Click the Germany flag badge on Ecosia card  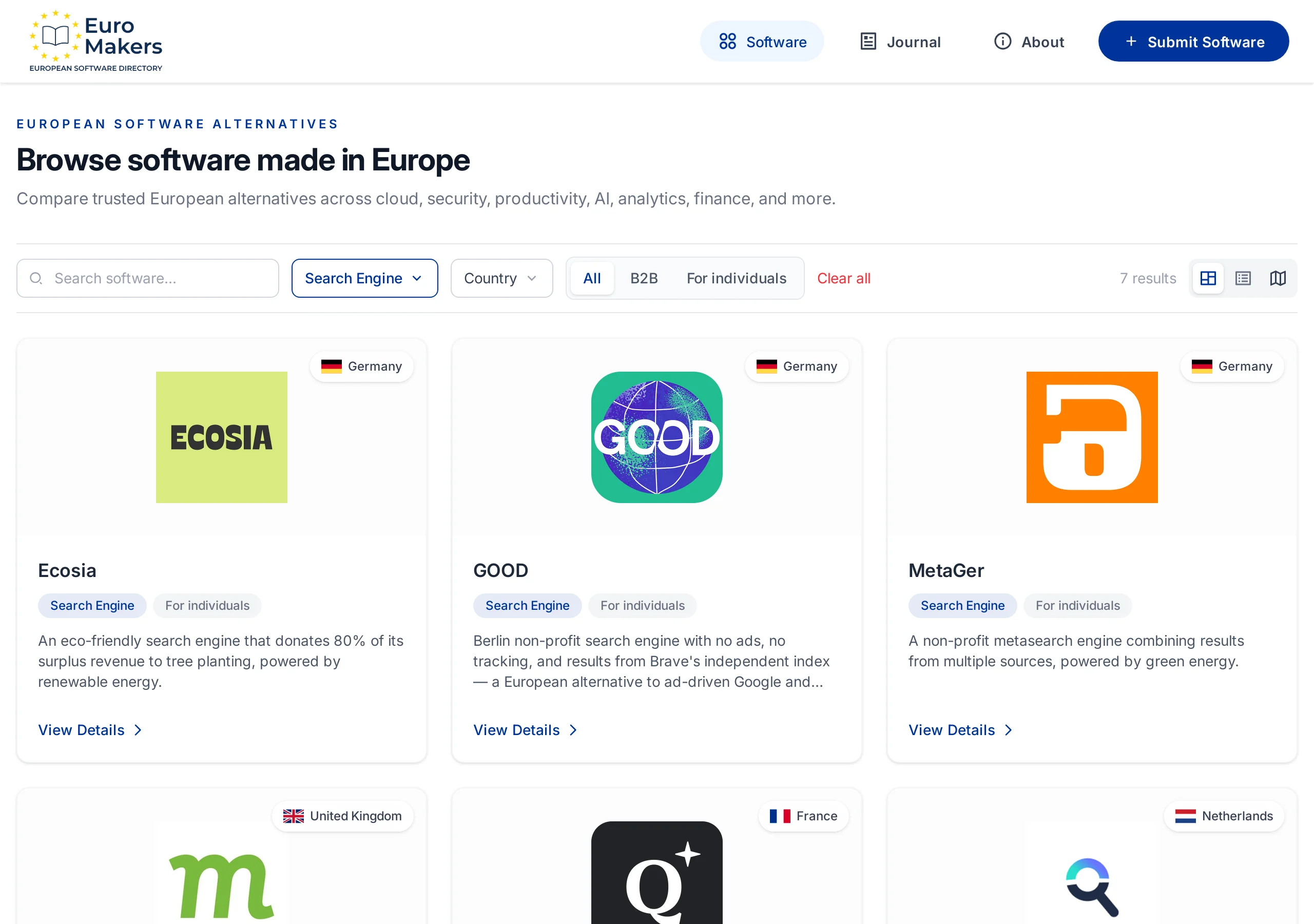362,367
